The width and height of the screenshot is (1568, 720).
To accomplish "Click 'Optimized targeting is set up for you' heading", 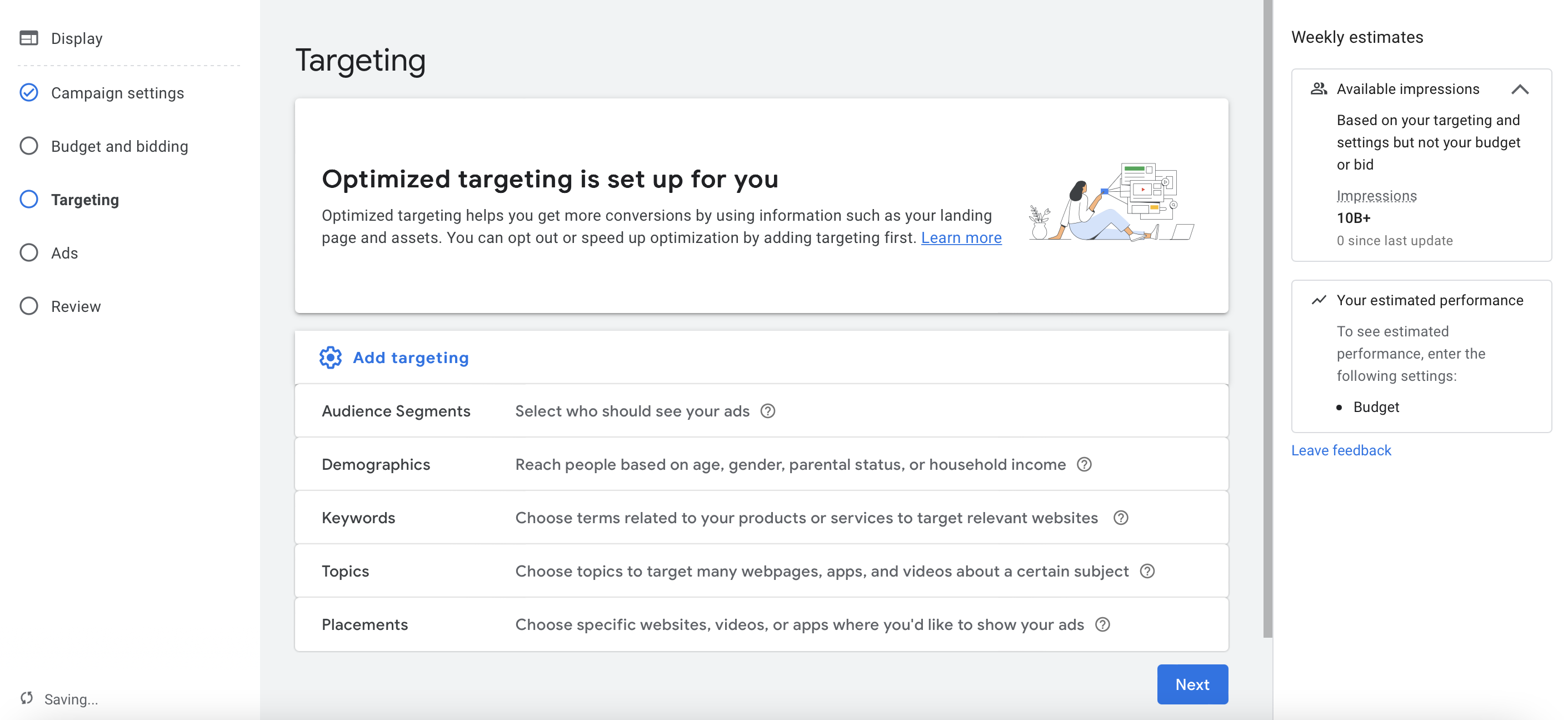I will pos(550,179).
